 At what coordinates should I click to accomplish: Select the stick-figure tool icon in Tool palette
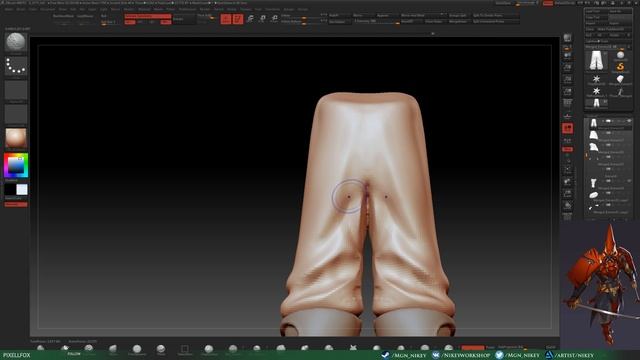coord(620,92)
